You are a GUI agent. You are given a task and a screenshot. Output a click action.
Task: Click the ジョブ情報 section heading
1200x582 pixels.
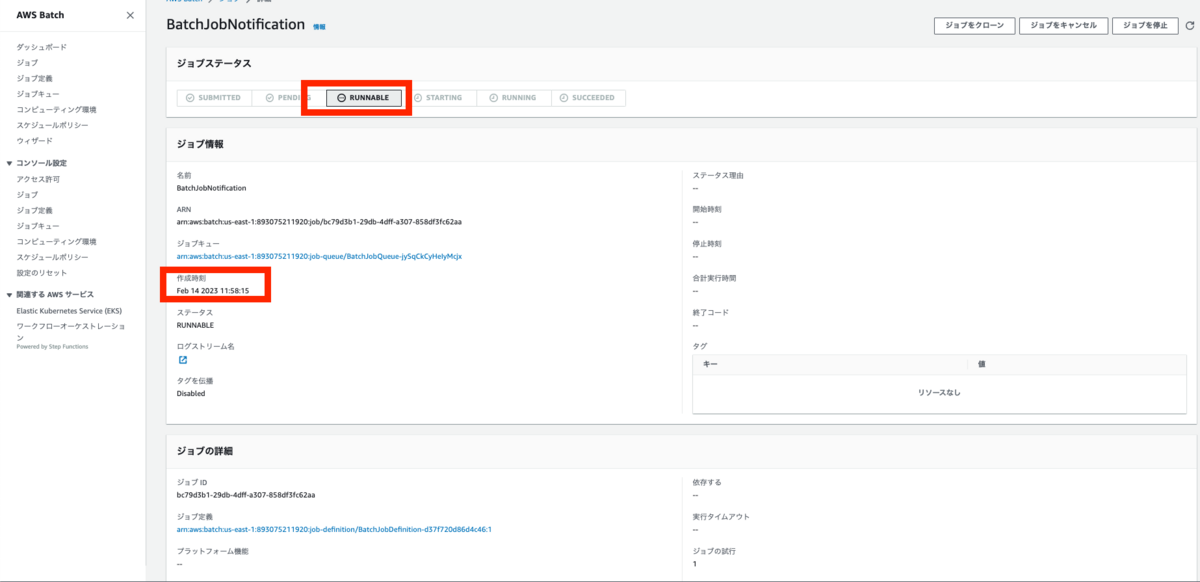point(200,144)
